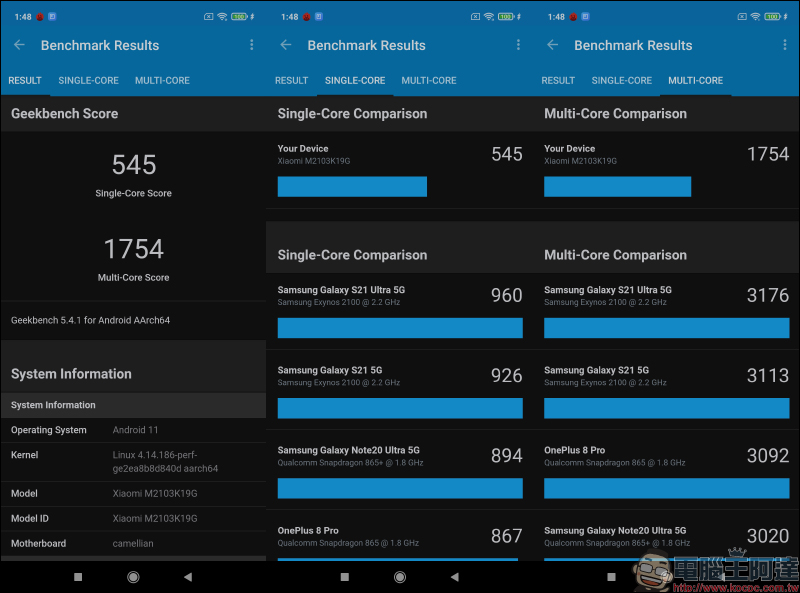Tap the Geekbench Score heading
The image size is (800, 593).
[x=64, y=114]
